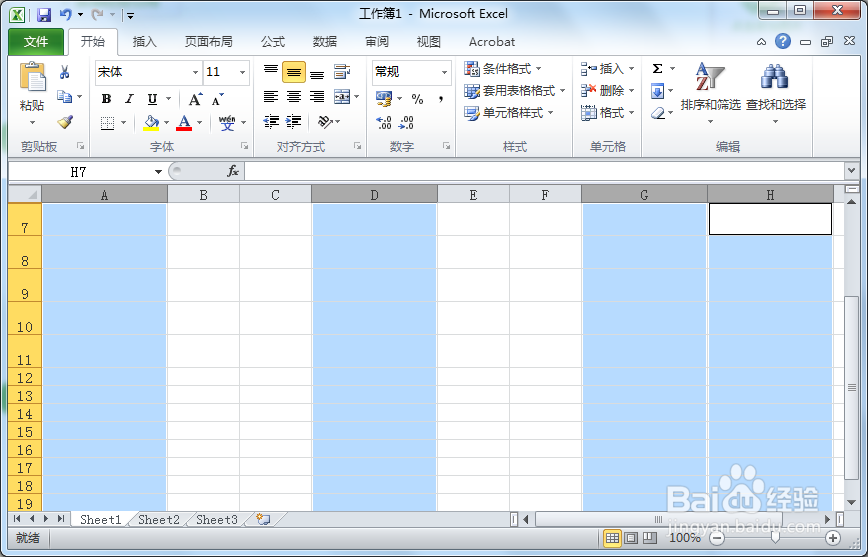The width and height of the screenshot is (868, 557).
Task: Click the Fill down arrow icon
Action: (x=658, y=91)
